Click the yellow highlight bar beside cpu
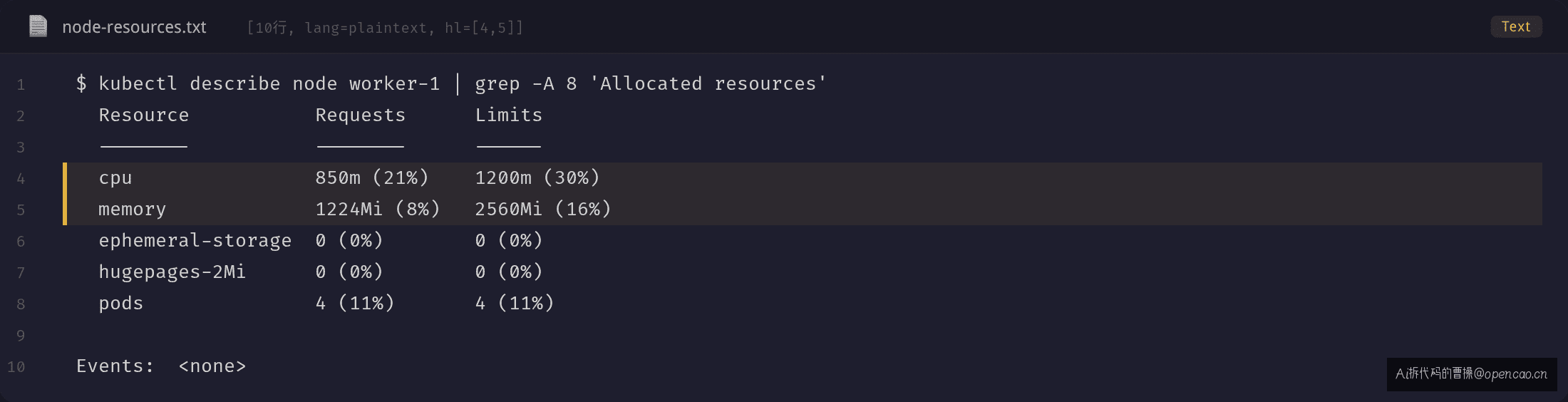The image size is (1568, 402). coord(65,178)
